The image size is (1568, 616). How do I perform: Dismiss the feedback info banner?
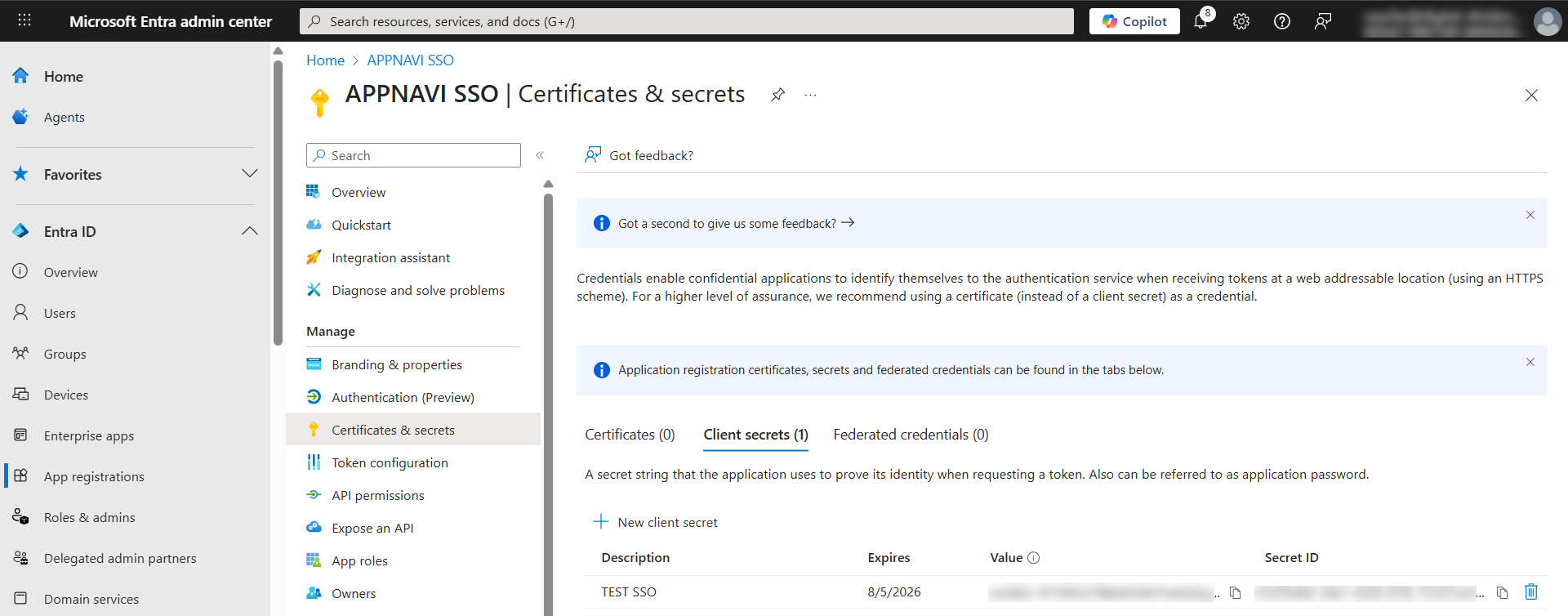pyautogui.click(x=1530, y=215)
